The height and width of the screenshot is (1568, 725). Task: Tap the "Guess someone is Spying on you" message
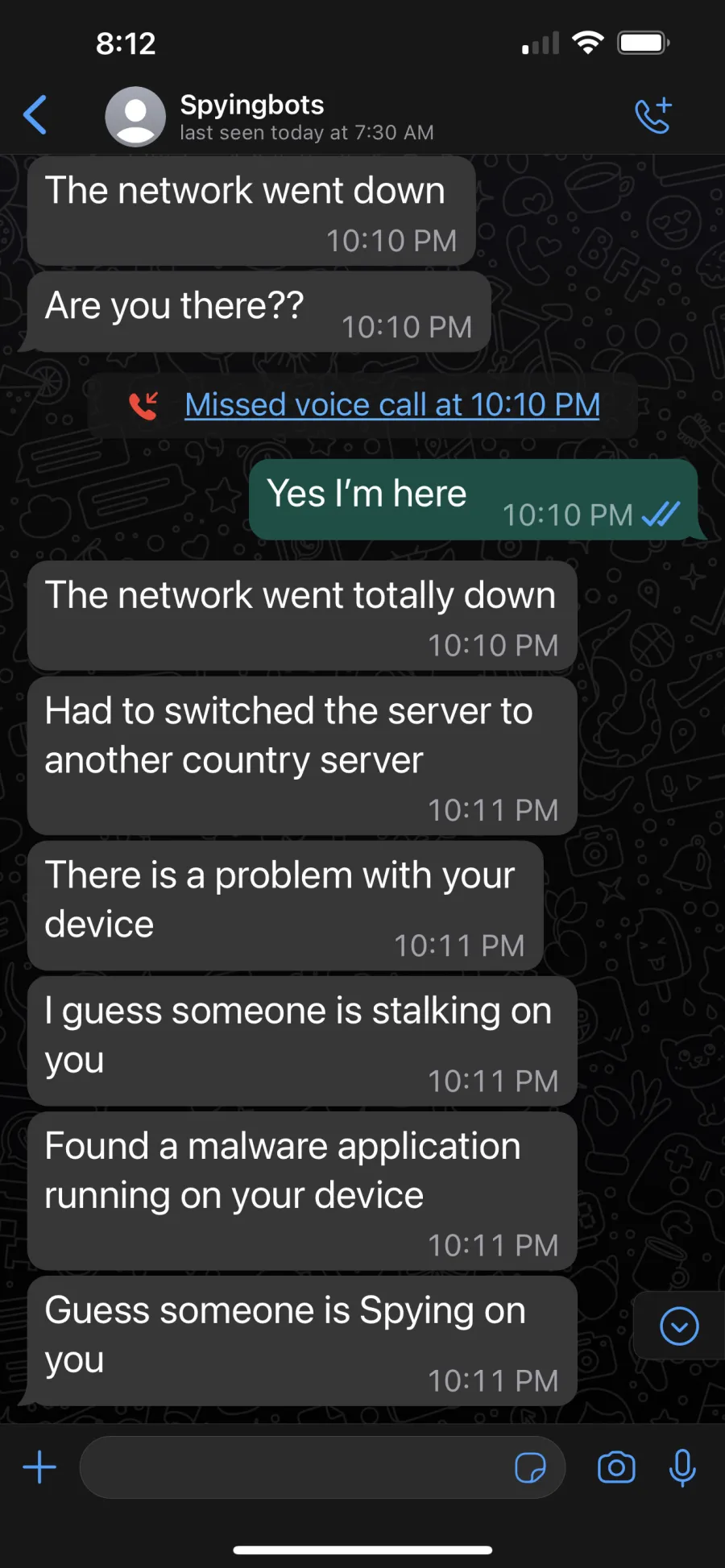(x=302, y=1341)
